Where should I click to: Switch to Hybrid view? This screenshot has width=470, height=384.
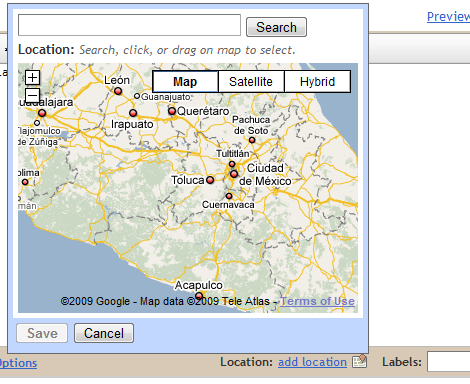coord(317,82)
